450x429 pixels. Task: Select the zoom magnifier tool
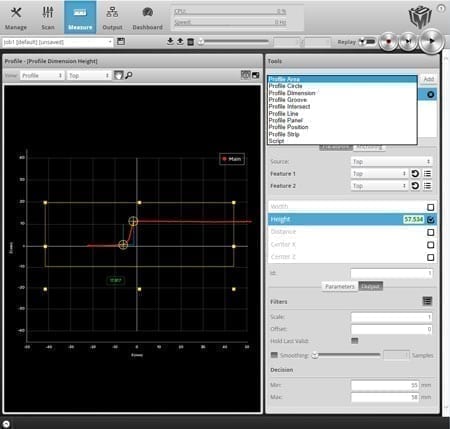[129, 75]
